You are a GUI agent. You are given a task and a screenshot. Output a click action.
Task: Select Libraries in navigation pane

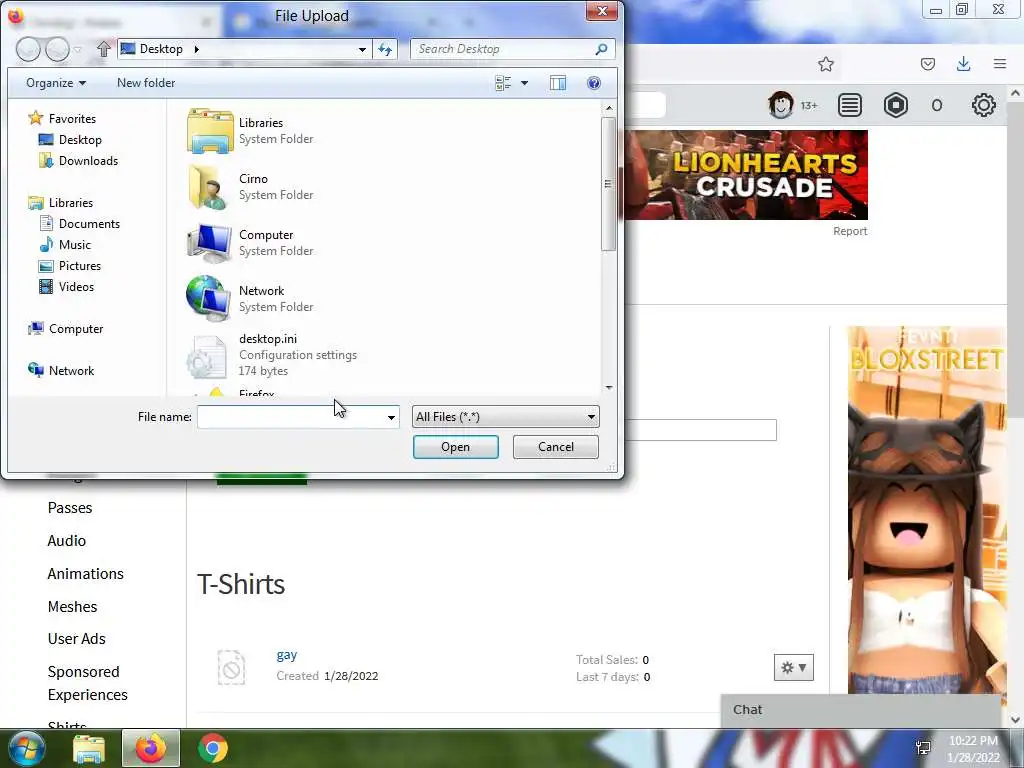coord(61,203)
